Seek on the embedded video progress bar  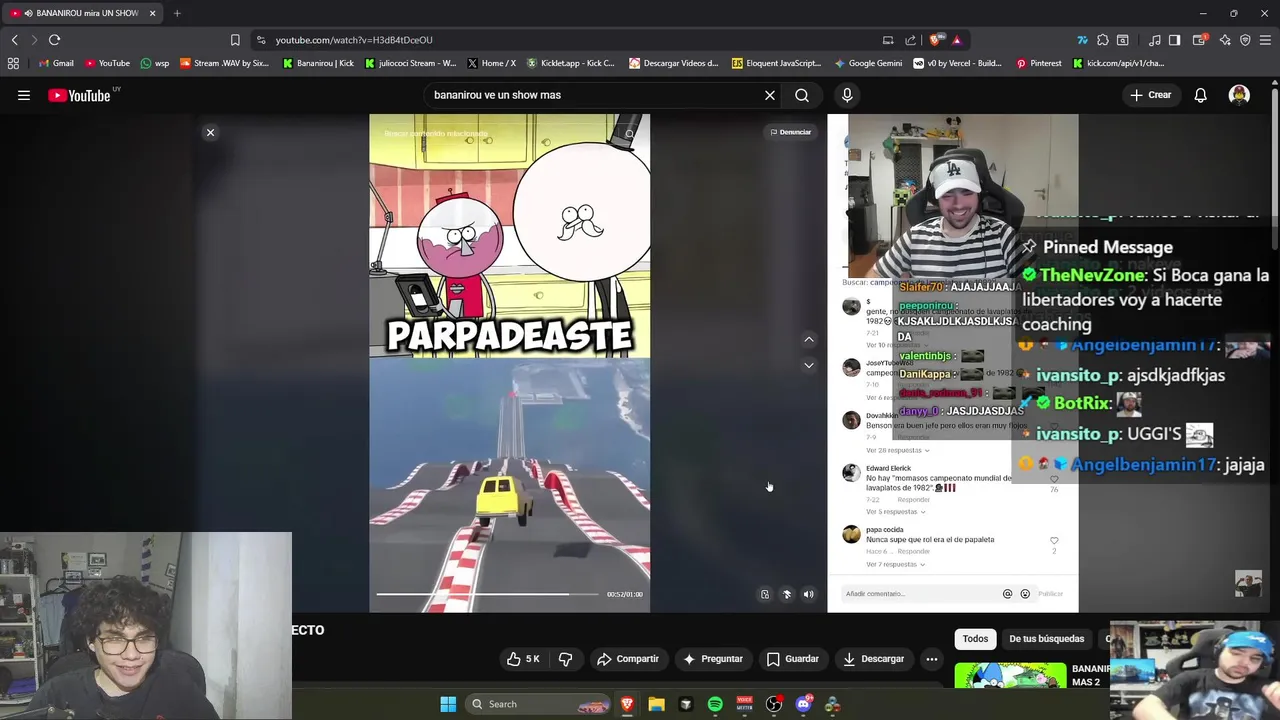[487, 594]
